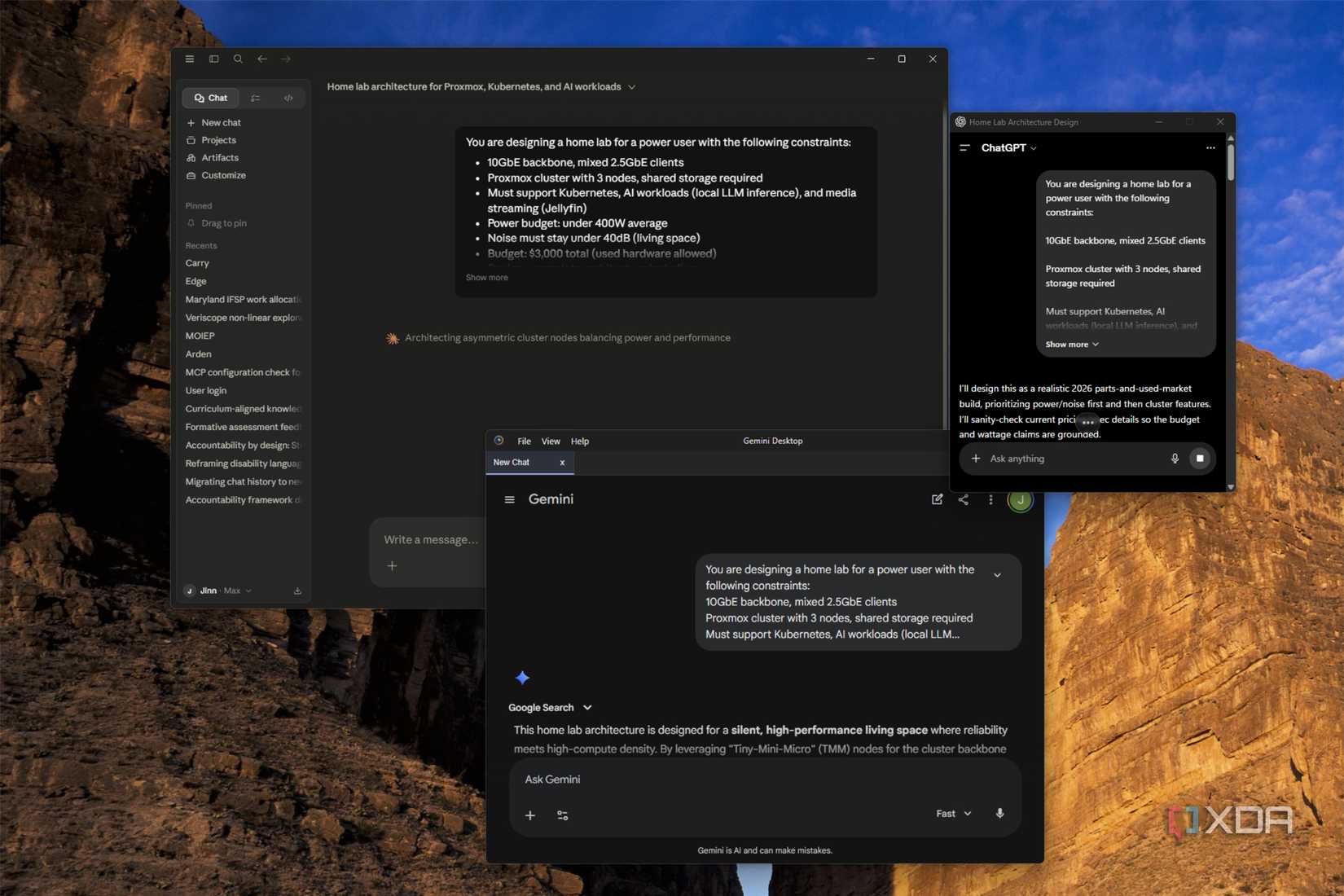Click the Write a message field in Claude
The image size is (1344, 896).
(x=431, y=539)
